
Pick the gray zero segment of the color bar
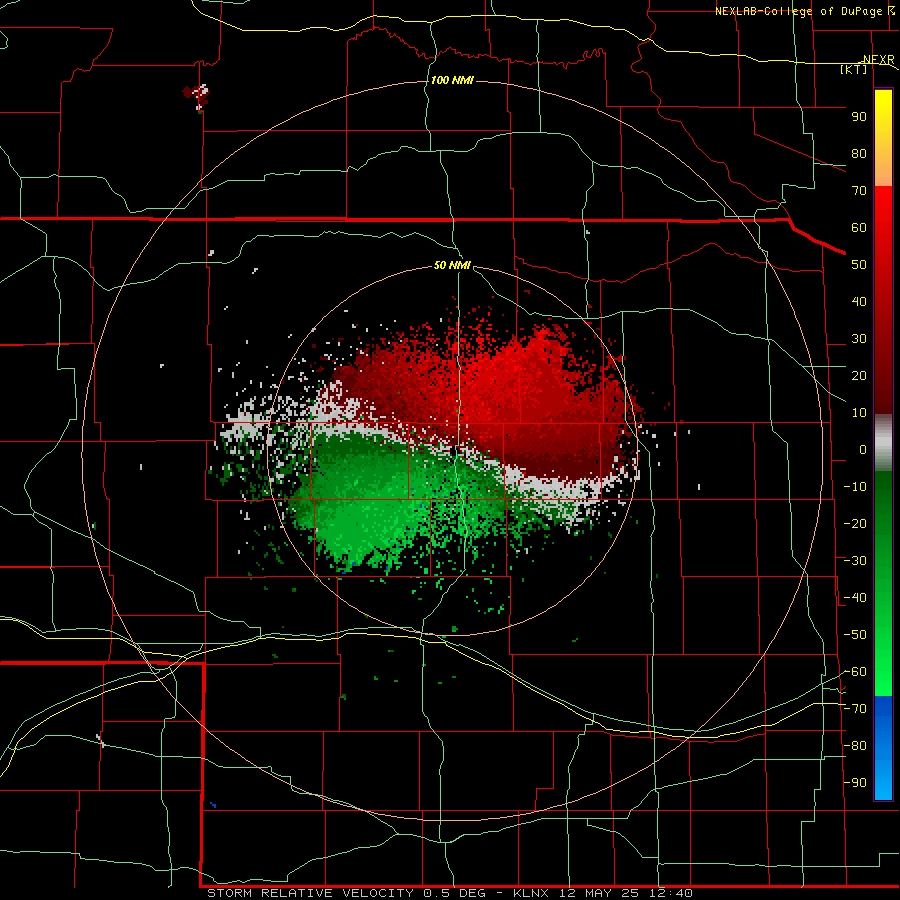tap(883, 443)
